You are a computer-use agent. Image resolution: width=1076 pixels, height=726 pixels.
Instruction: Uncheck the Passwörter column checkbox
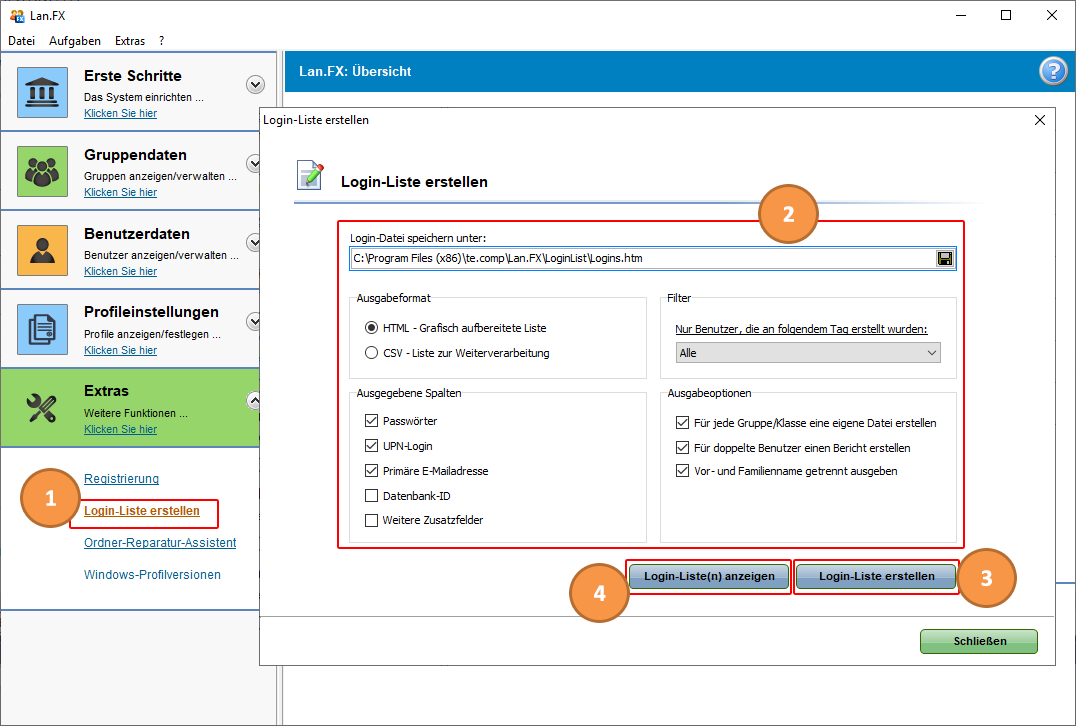point(372,421)
